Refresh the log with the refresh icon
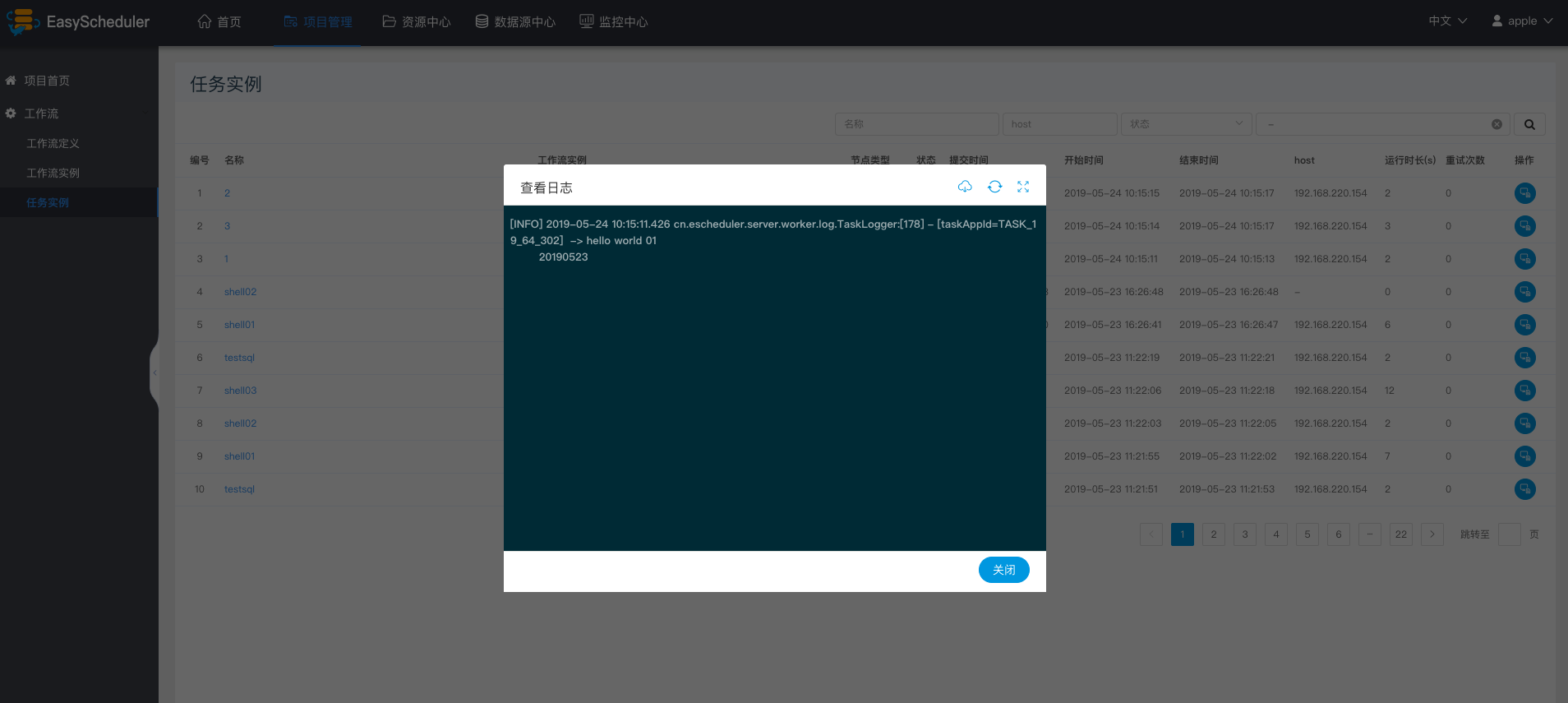Screen dimensions: 1568x703 click(994, 187)
